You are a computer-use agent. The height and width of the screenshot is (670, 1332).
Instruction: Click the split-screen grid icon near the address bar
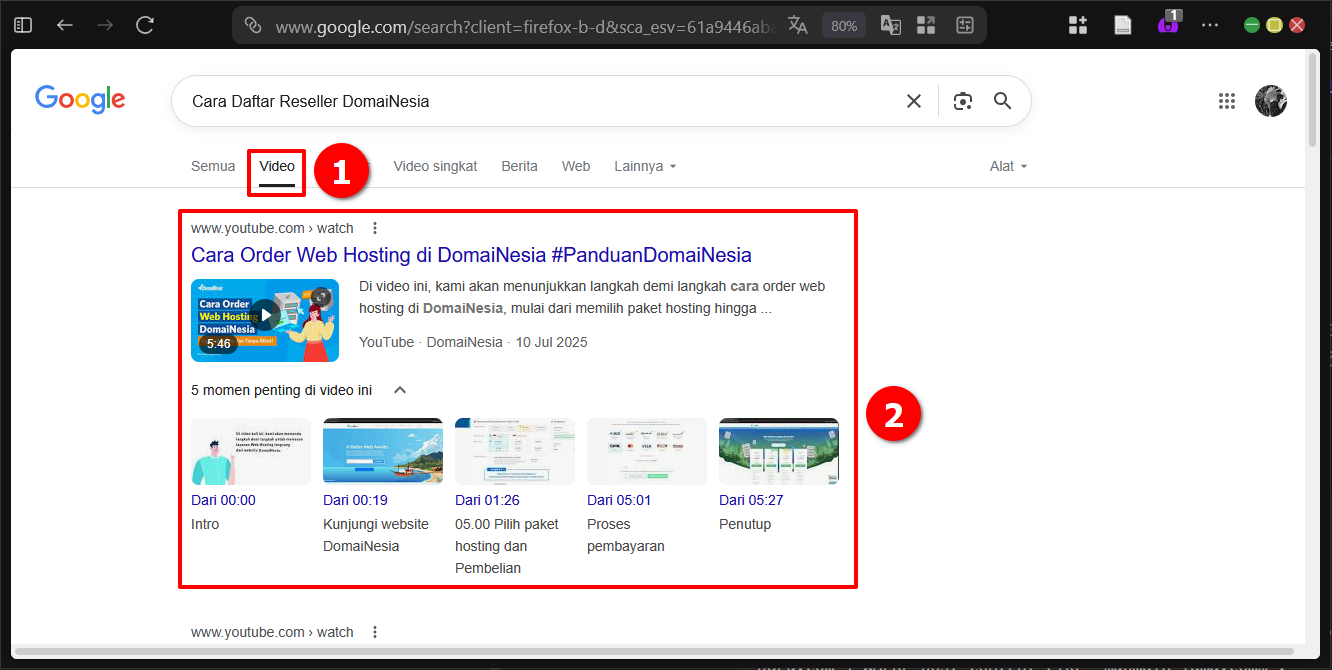click(x=925, y=24)
